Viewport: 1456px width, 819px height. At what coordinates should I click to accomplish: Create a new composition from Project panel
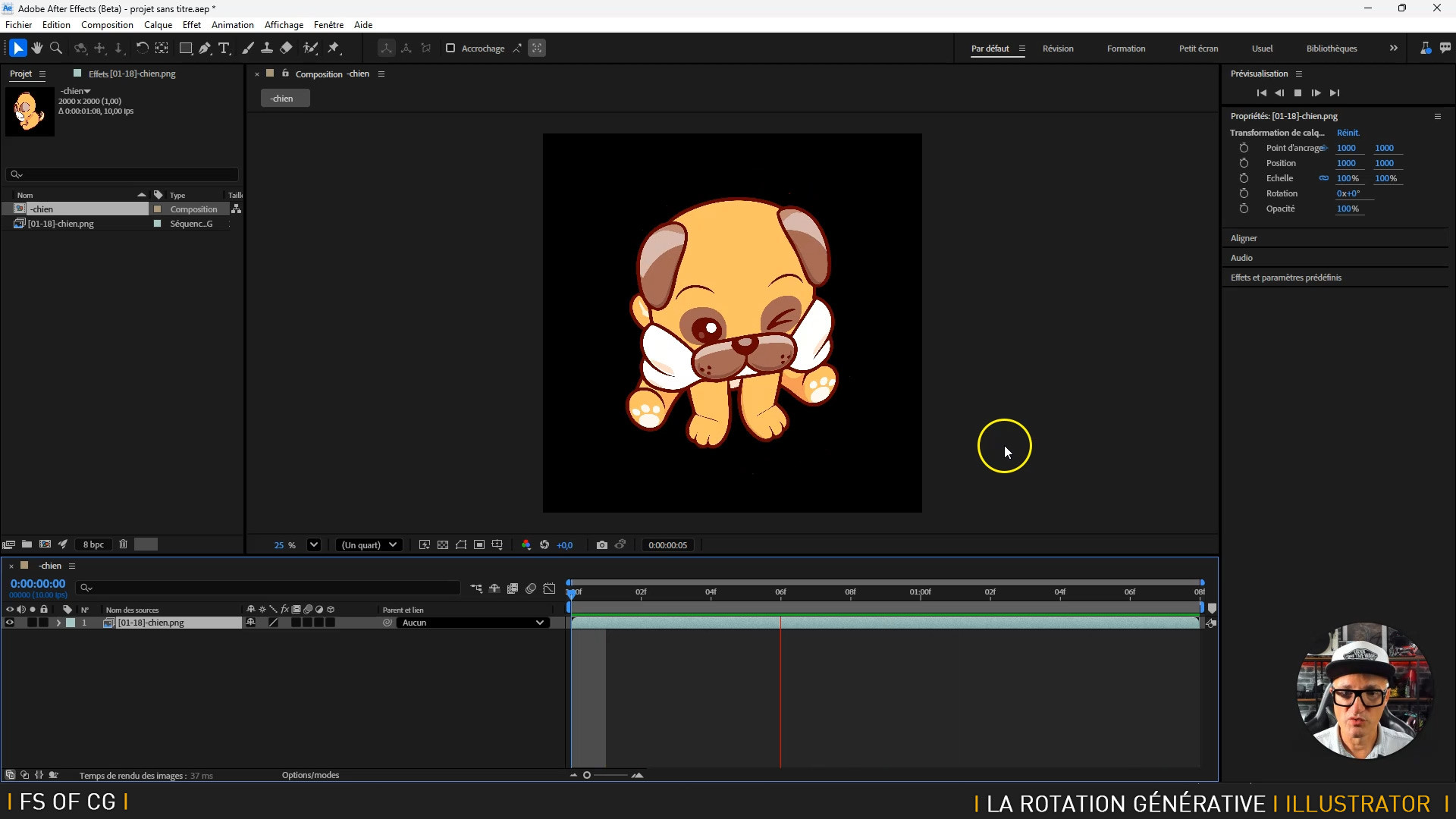[45, 544]
